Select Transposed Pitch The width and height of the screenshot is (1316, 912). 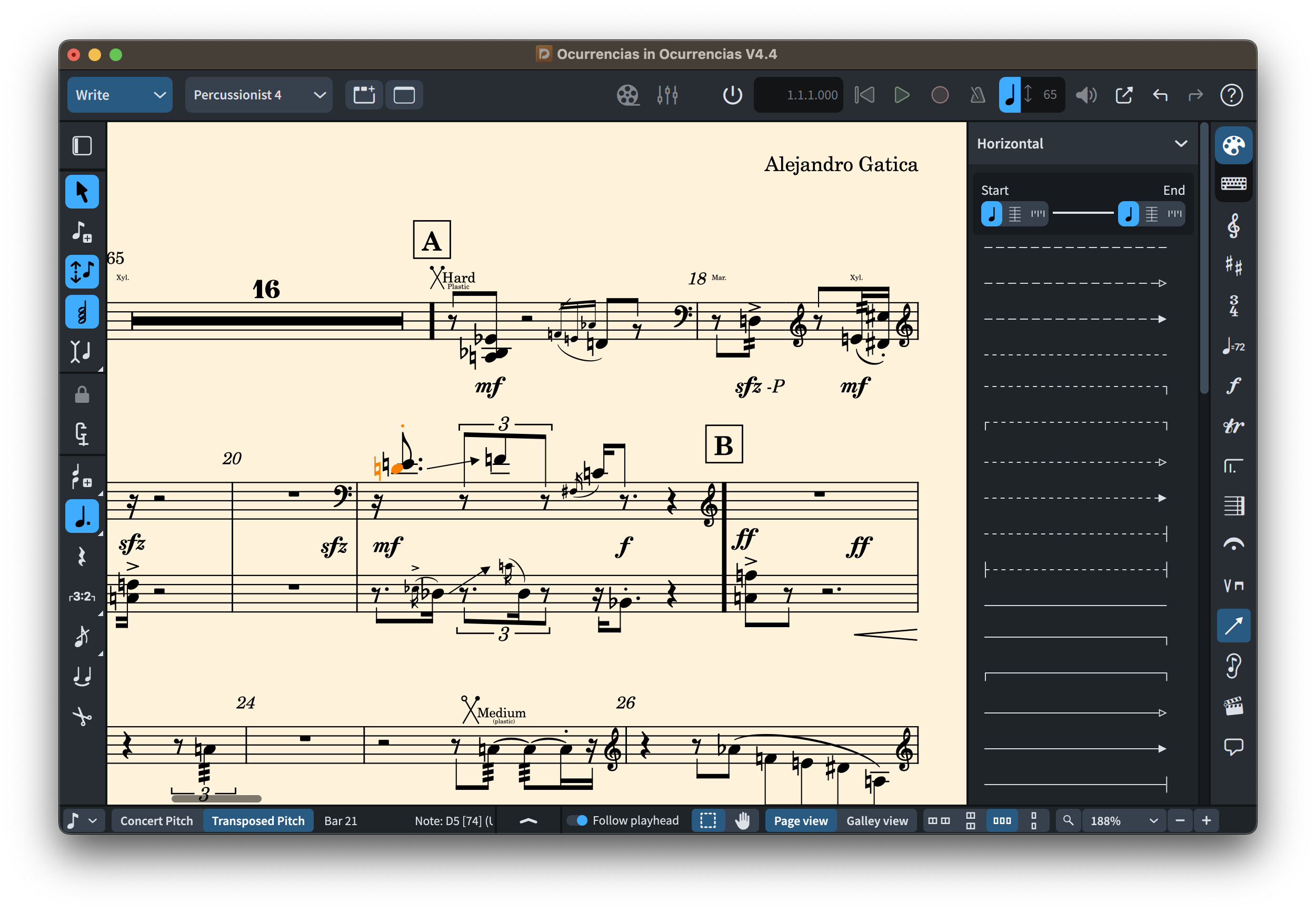[x=258, y=820]
